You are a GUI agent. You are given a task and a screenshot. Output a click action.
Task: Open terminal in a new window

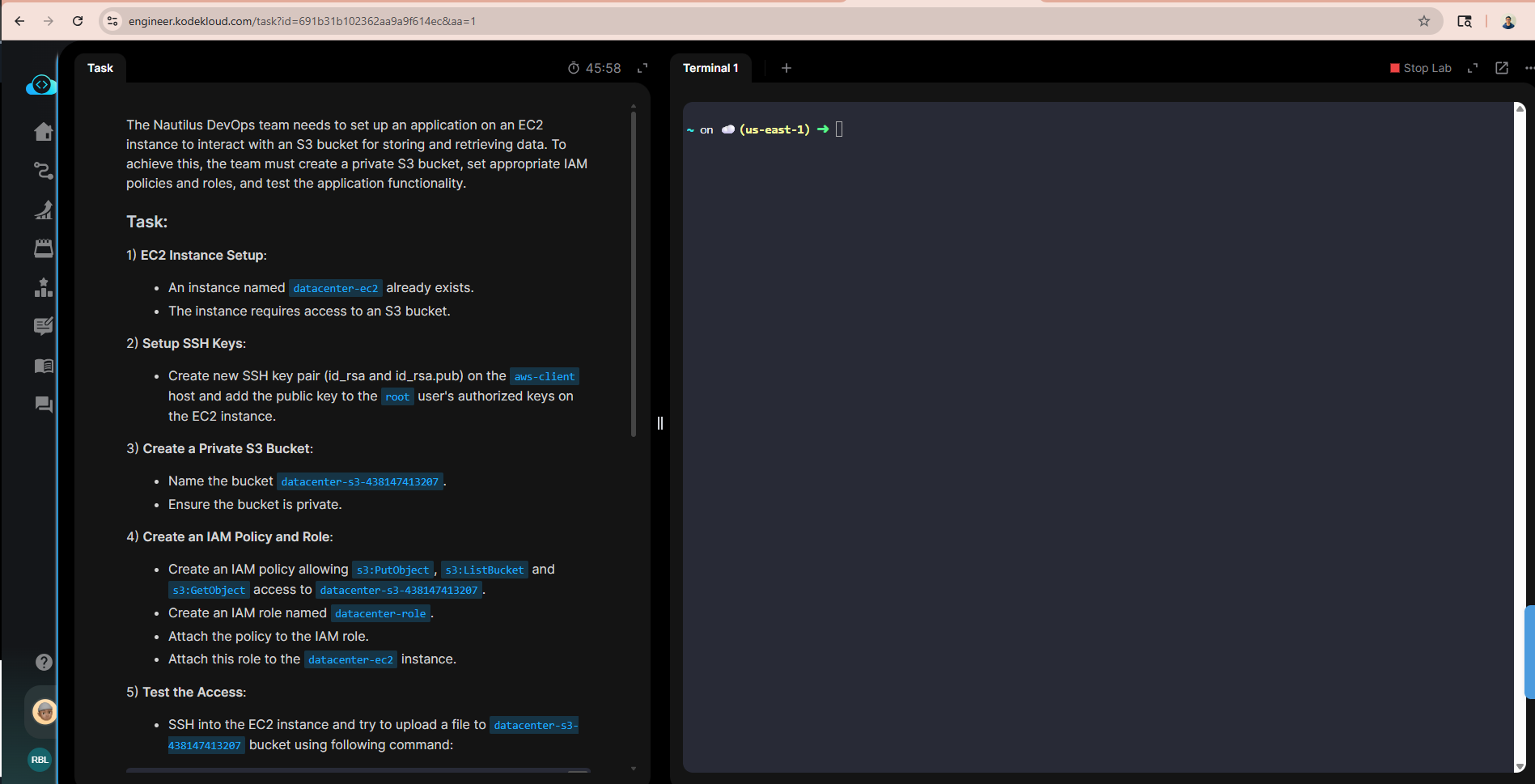tap(1502, 69)
